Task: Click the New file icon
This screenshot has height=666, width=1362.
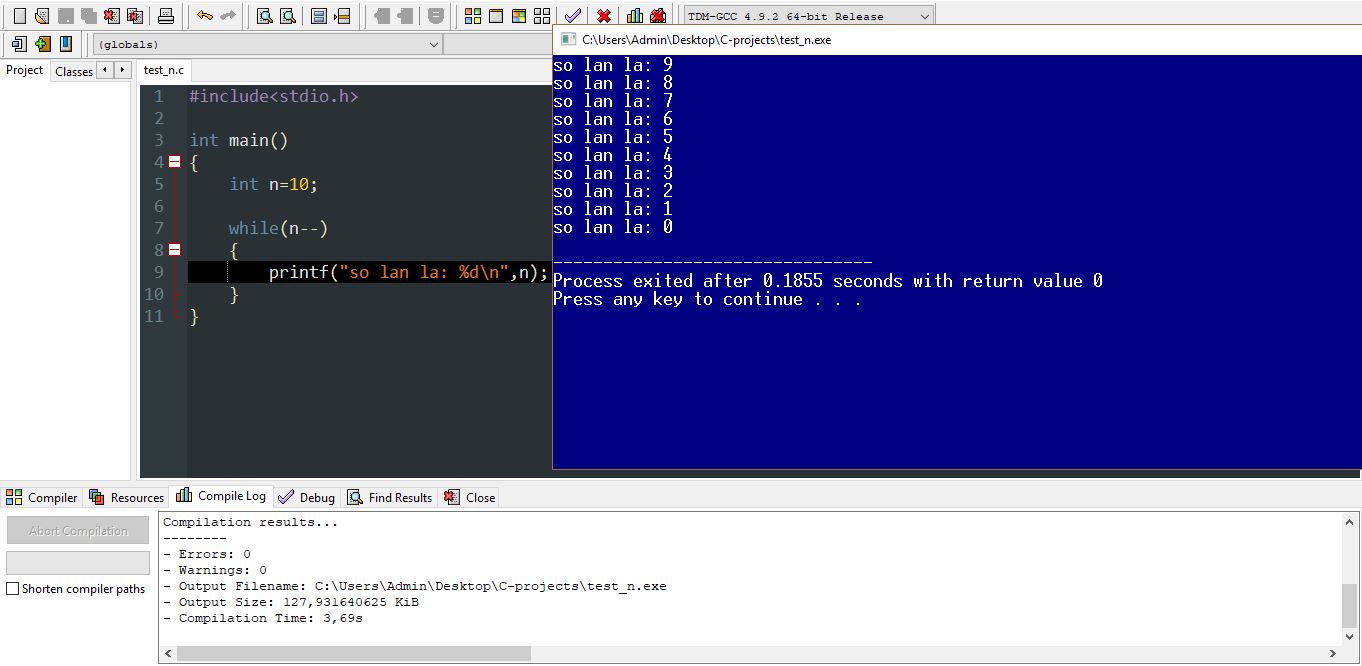Action: tap(19, 16)
